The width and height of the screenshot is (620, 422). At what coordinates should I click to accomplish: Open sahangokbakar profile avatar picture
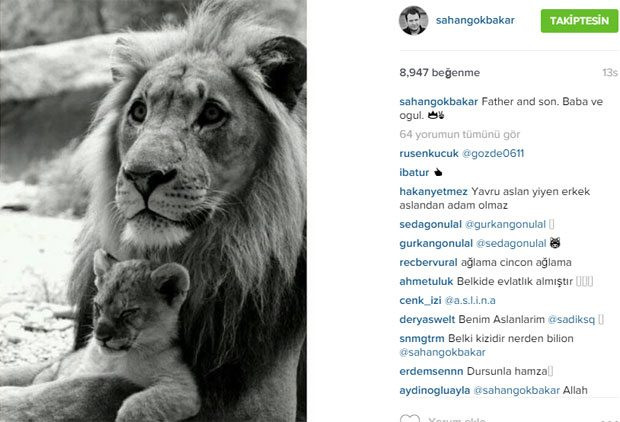point(413,20)
